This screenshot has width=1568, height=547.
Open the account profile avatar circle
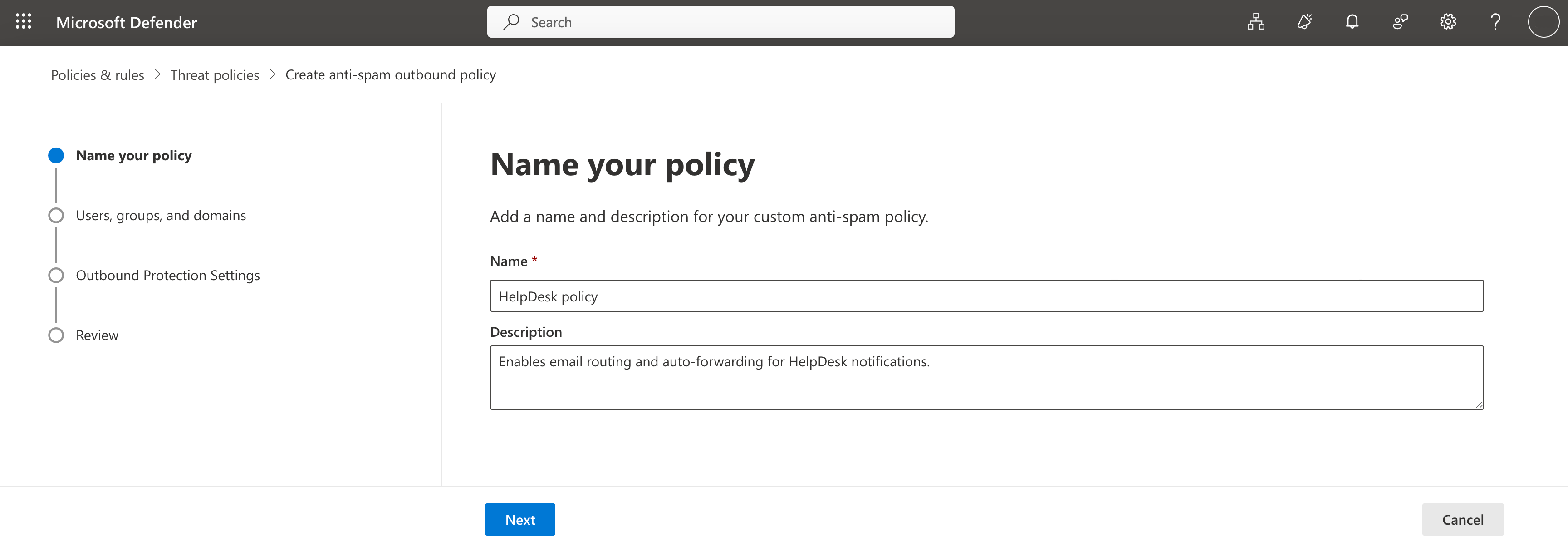click(x=1543, y=22)
